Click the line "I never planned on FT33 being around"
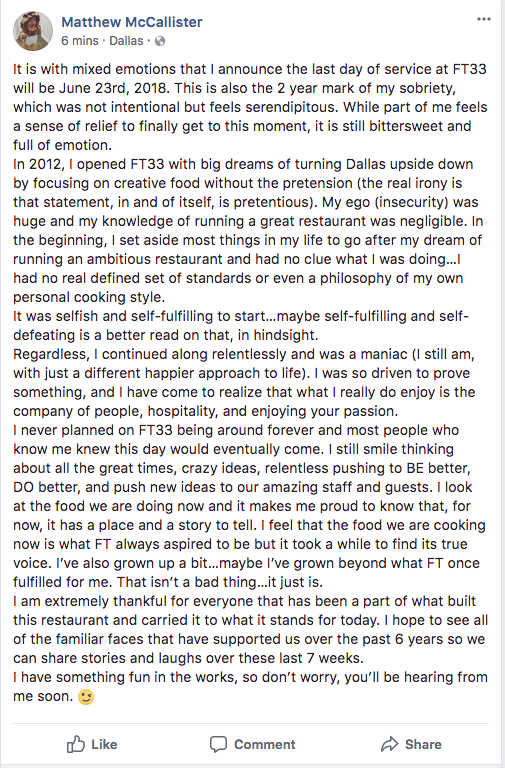505x768 pixels. [236, 431]
